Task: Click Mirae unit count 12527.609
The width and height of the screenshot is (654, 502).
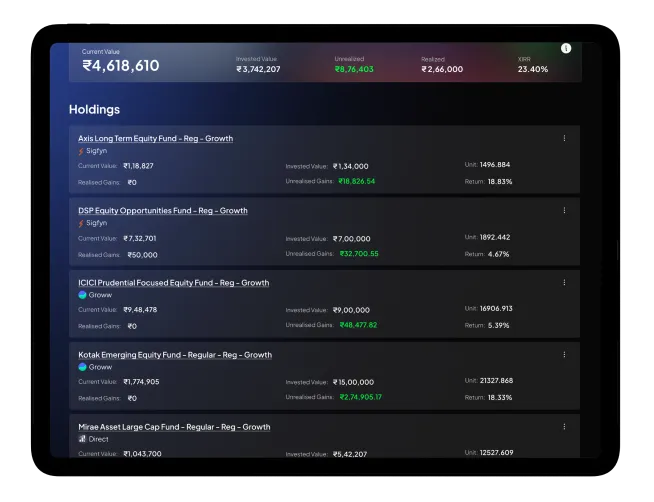Action: pyautogui.click(x=496, y=453)
